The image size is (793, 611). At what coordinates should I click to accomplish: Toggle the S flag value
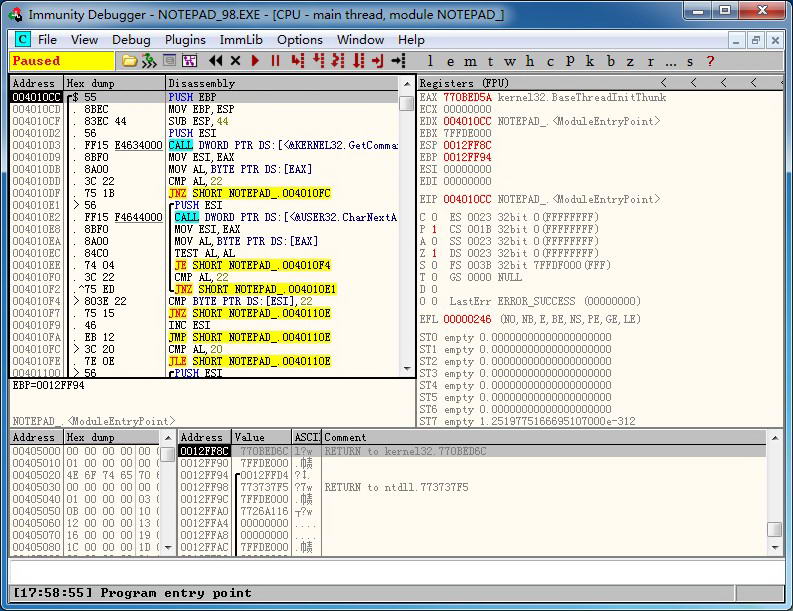[434, 265]
